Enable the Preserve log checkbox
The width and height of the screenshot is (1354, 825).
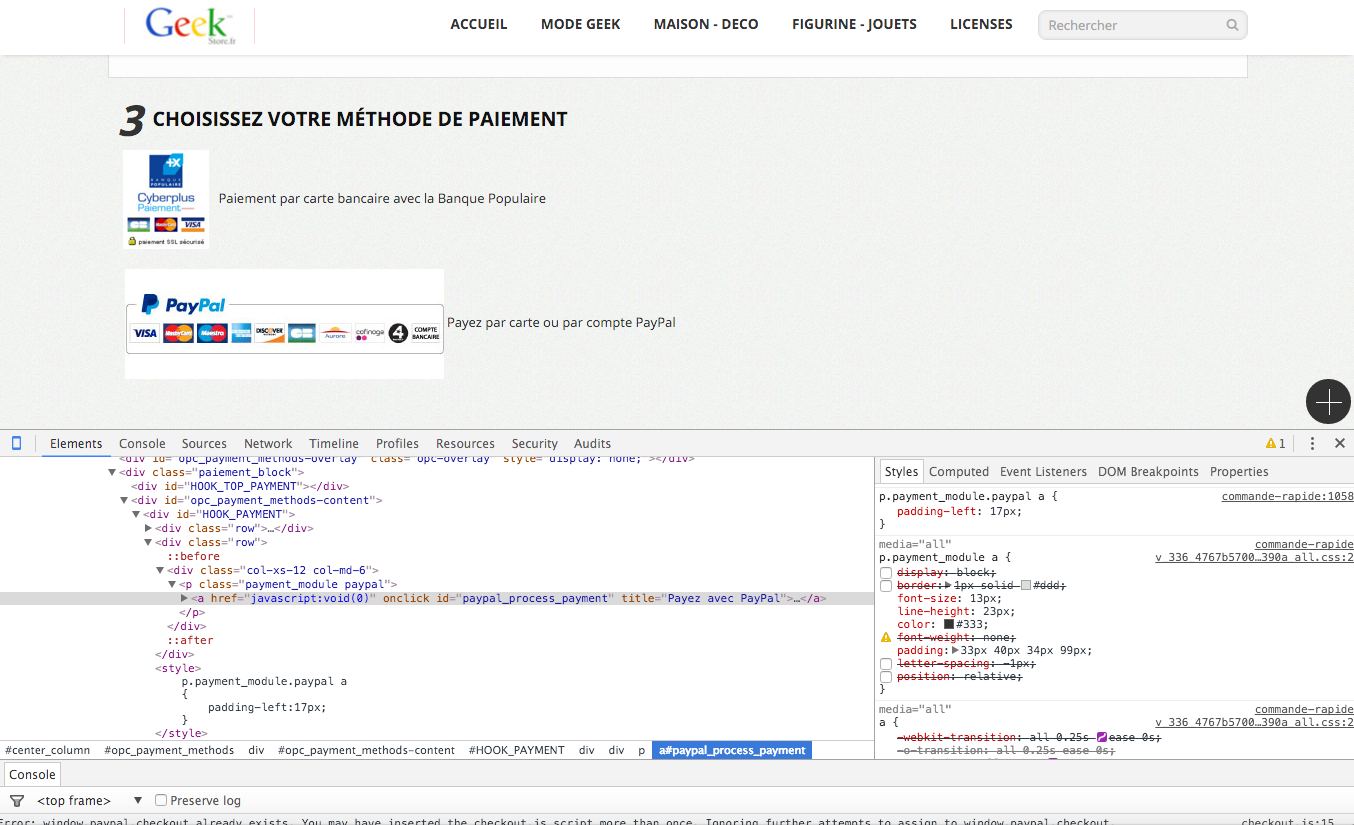click(x=161, y=800)
